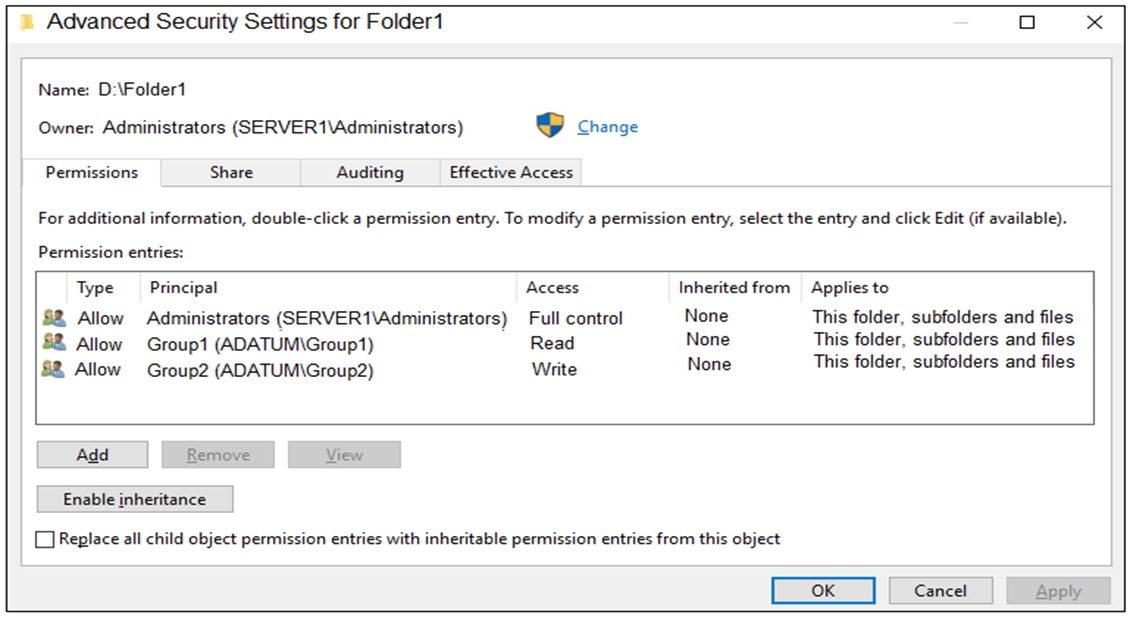Select the Group2 (ADATUM\Group2) permission entry
Image resolution: width=1130 pixels, height=620 pixels.
point(260,370)
